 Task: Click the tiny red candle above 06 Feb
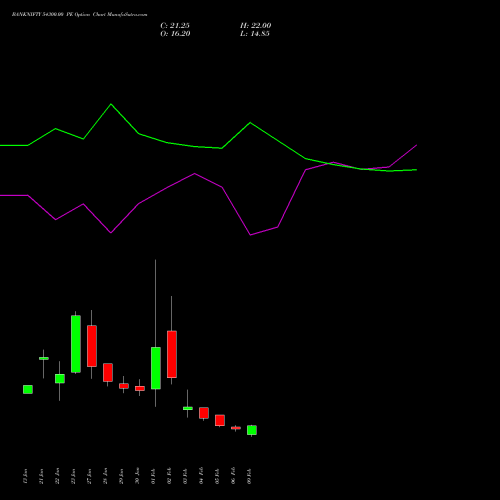[x=236, y=428]
